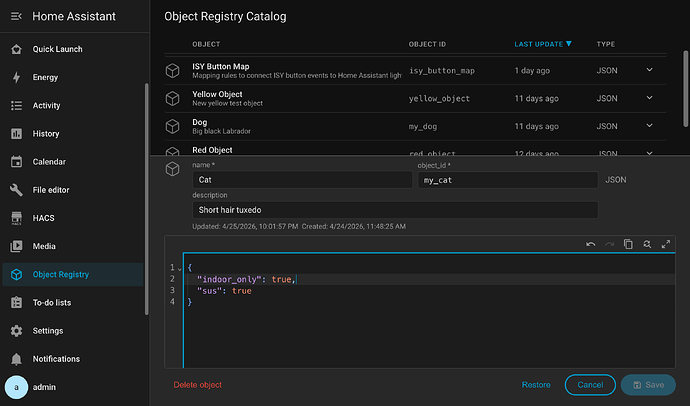Cancel the object edit

coord(590,385)
